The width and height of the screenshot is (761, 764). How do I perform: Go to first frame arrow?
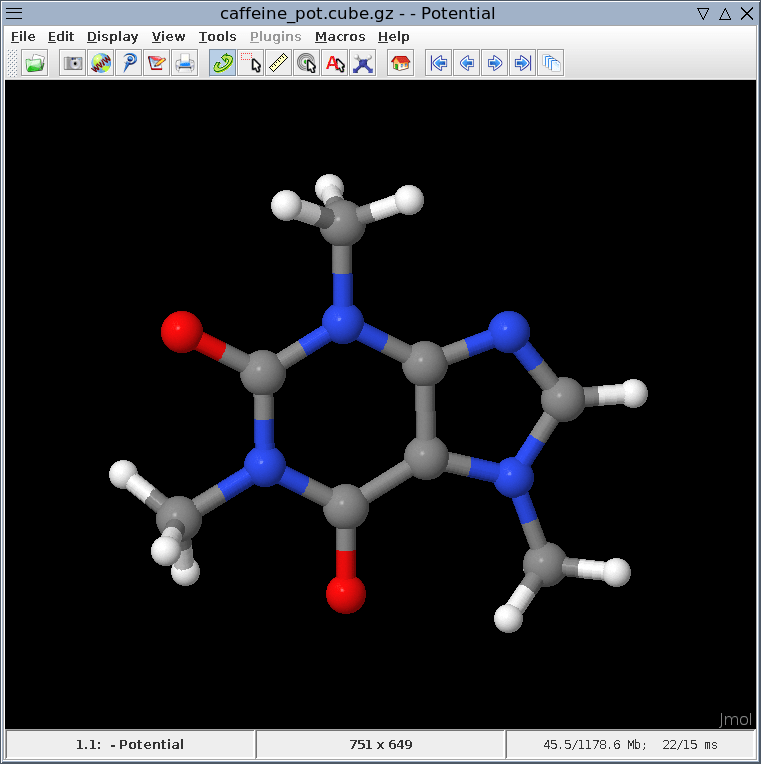438,63
